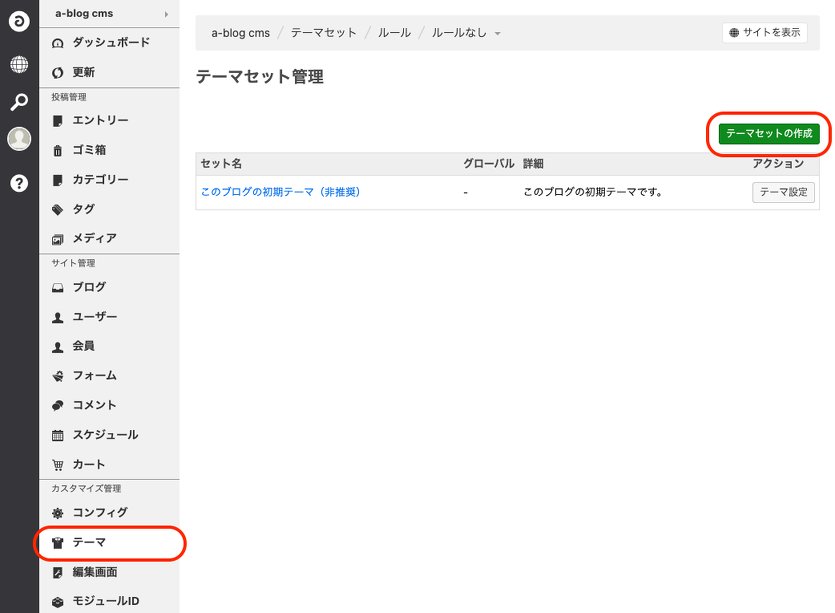The image size is (835, 613).
Task: Click the サイトを表示 button
Action: (764, 33)
